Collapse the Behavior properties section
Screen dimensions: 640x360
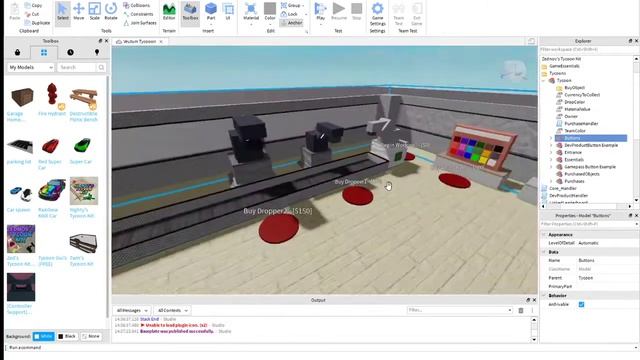click(544, 296)
